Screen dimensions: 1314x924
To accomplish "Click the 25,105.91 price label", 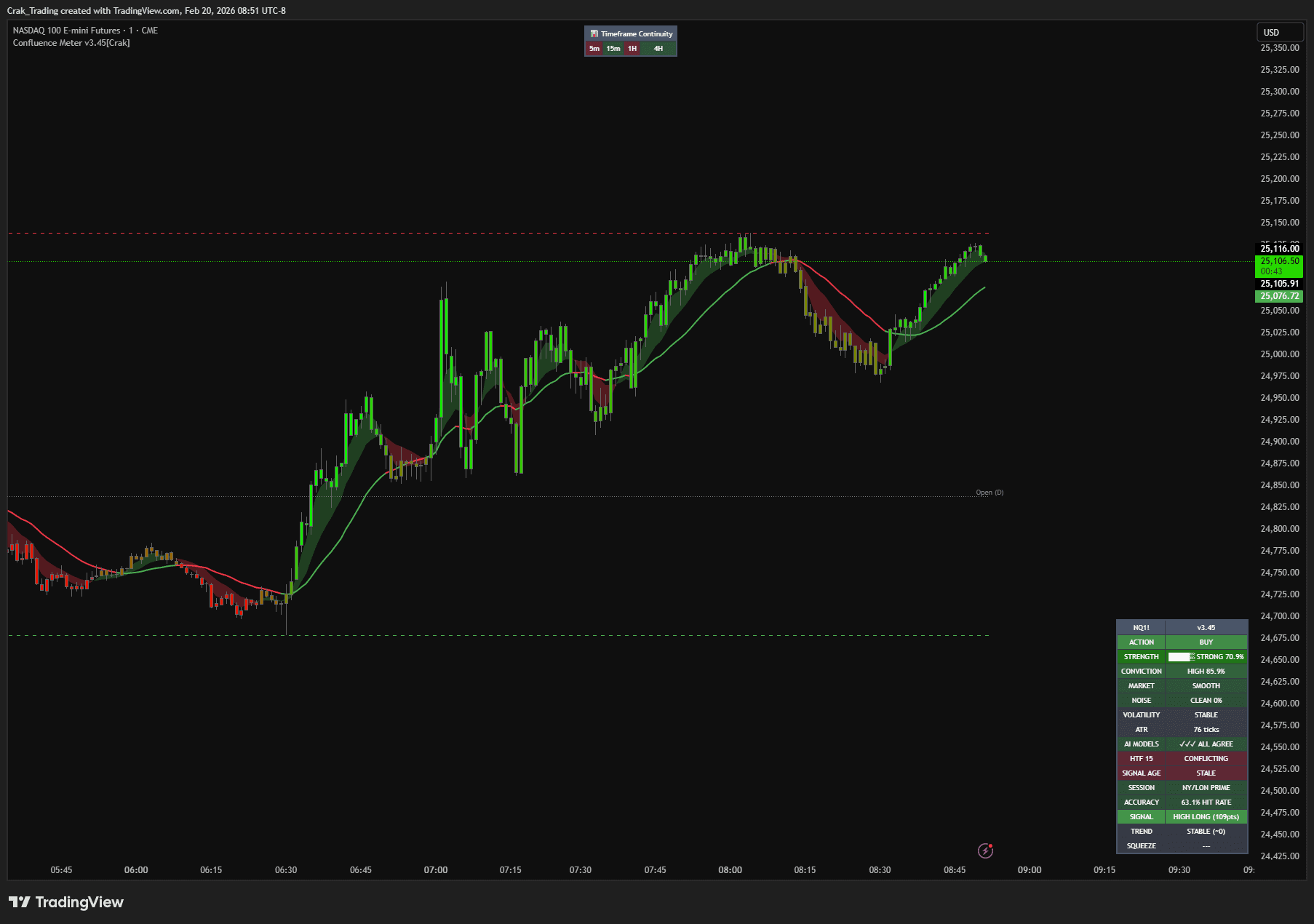I will click(x=1279, y=284).
